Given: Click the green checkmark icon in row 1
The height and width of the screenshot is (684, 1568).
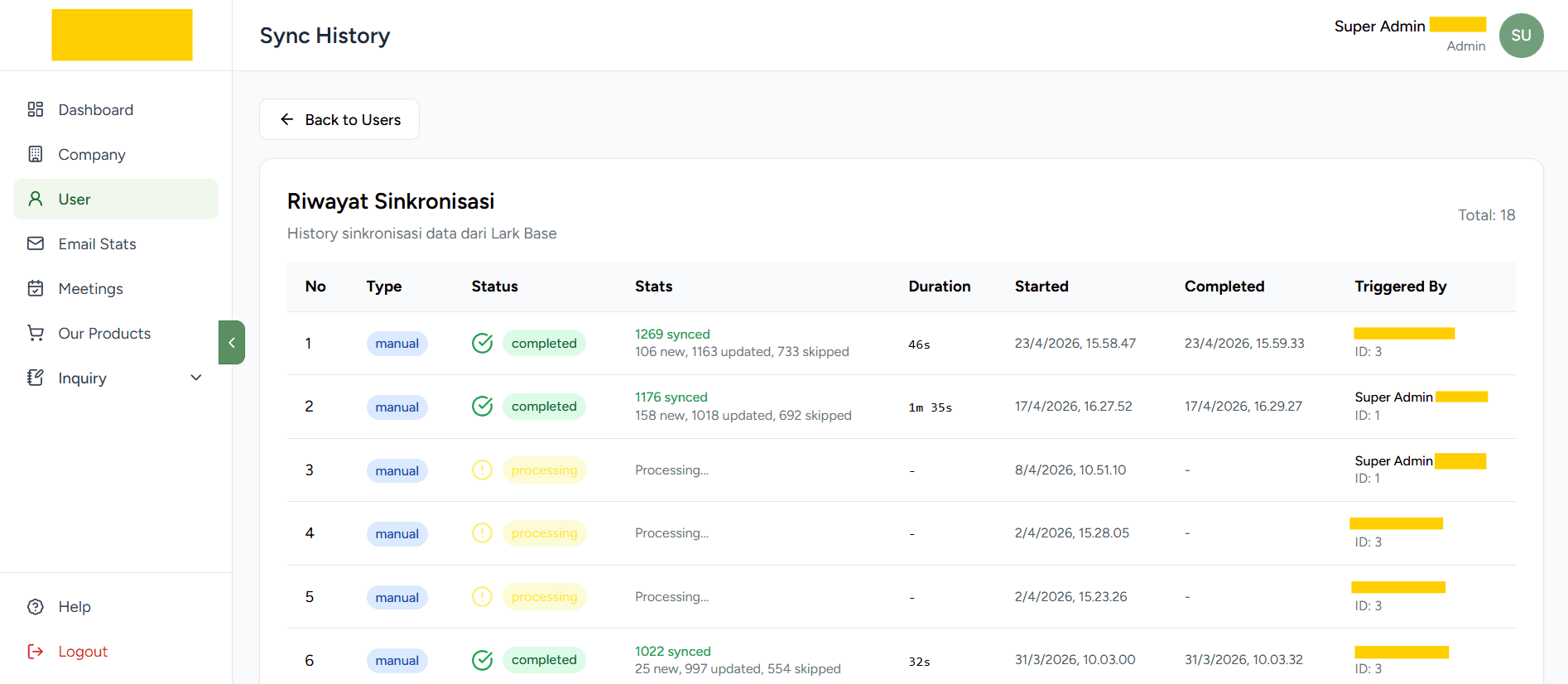Looking at the screenshot, I should click(x=482, y=343).
